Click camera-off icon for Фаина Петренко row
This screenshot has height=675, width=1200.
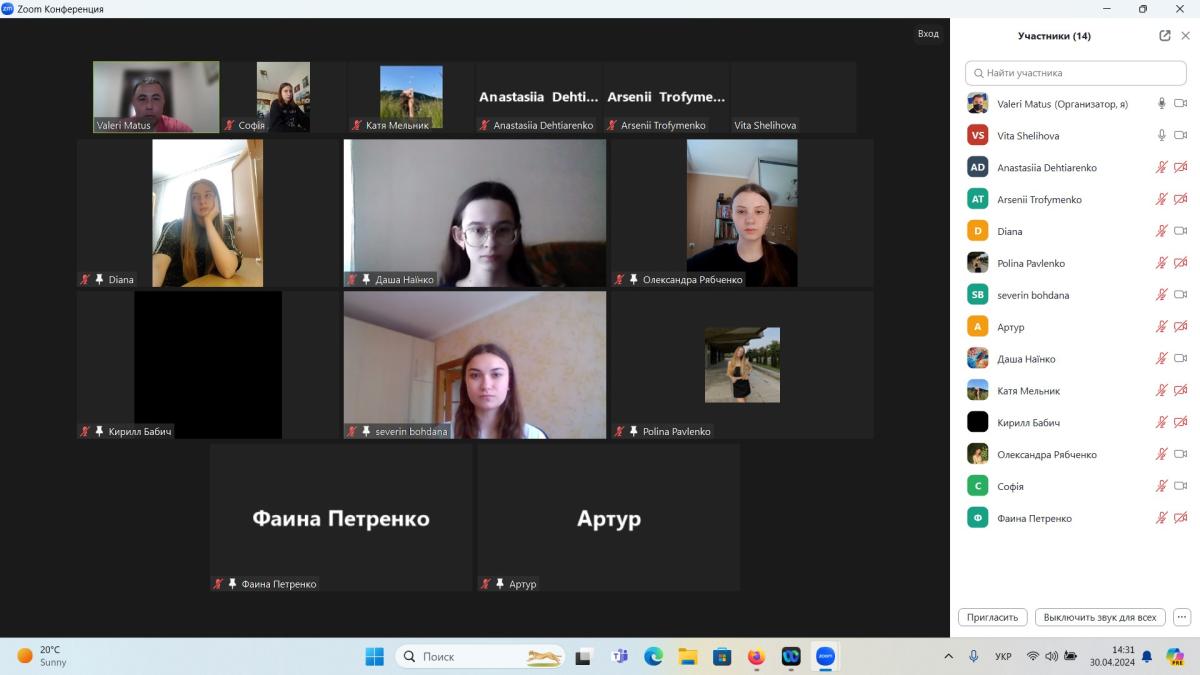click(x=1180, y=518)
